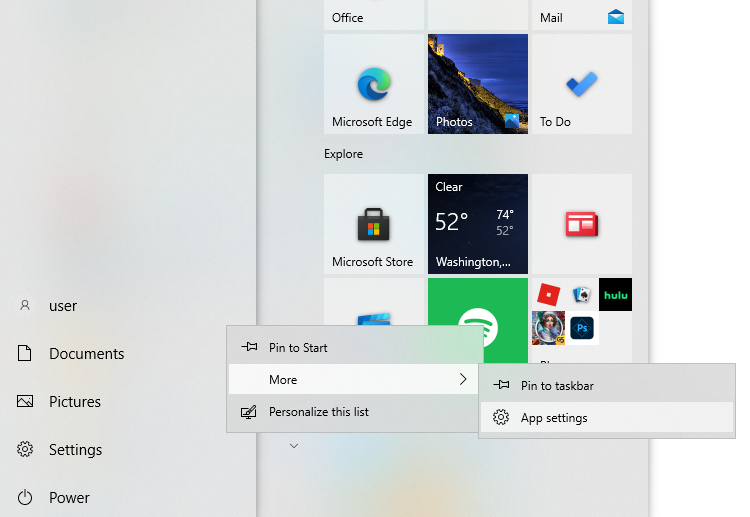Open the hulu icon
Image resolution: width=750 pixels, height=517 pixels.
click(x=616, y=295)
